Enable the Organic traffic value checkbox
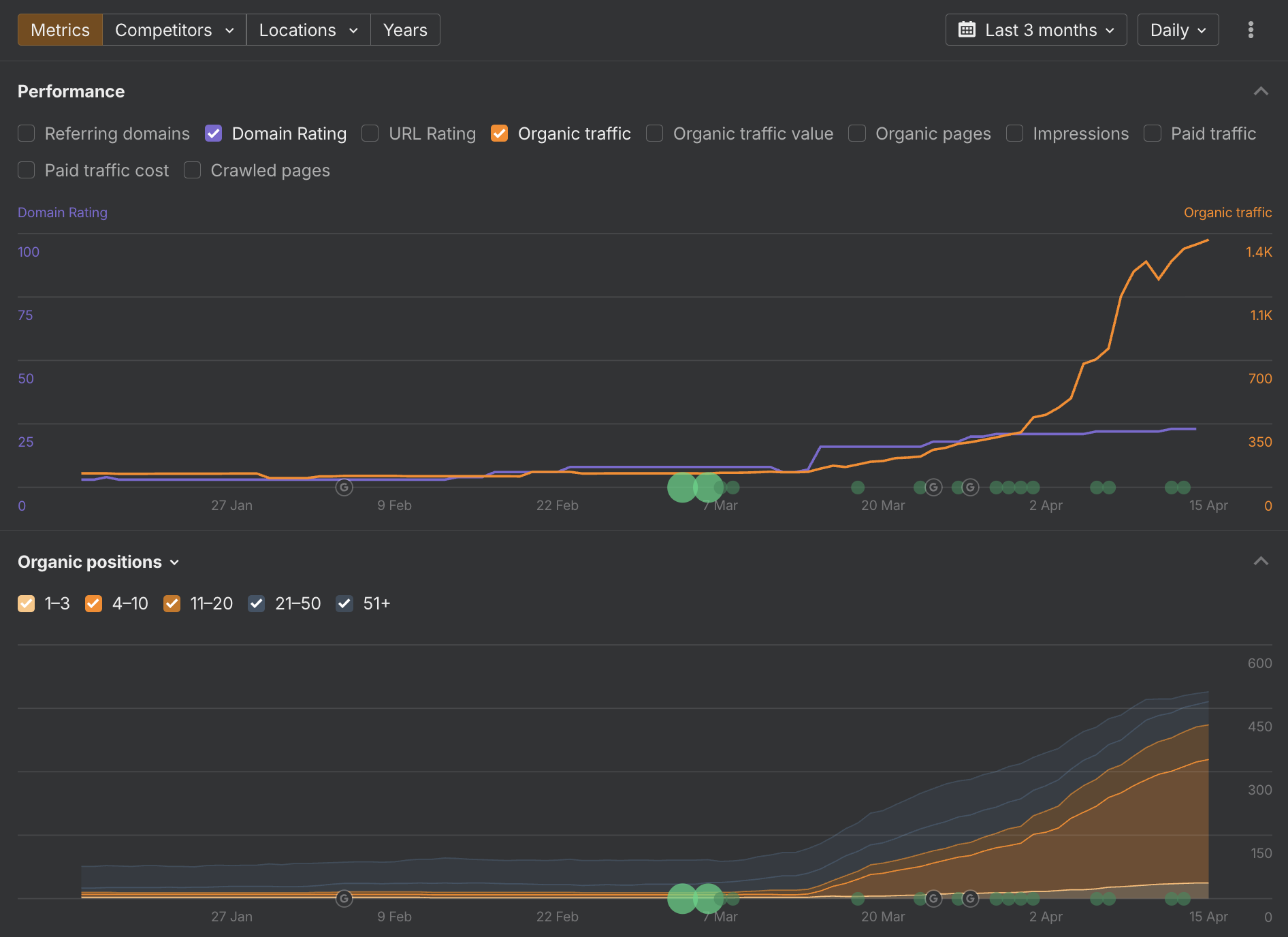Viewport: 1288px width, 937px height. 655,133
